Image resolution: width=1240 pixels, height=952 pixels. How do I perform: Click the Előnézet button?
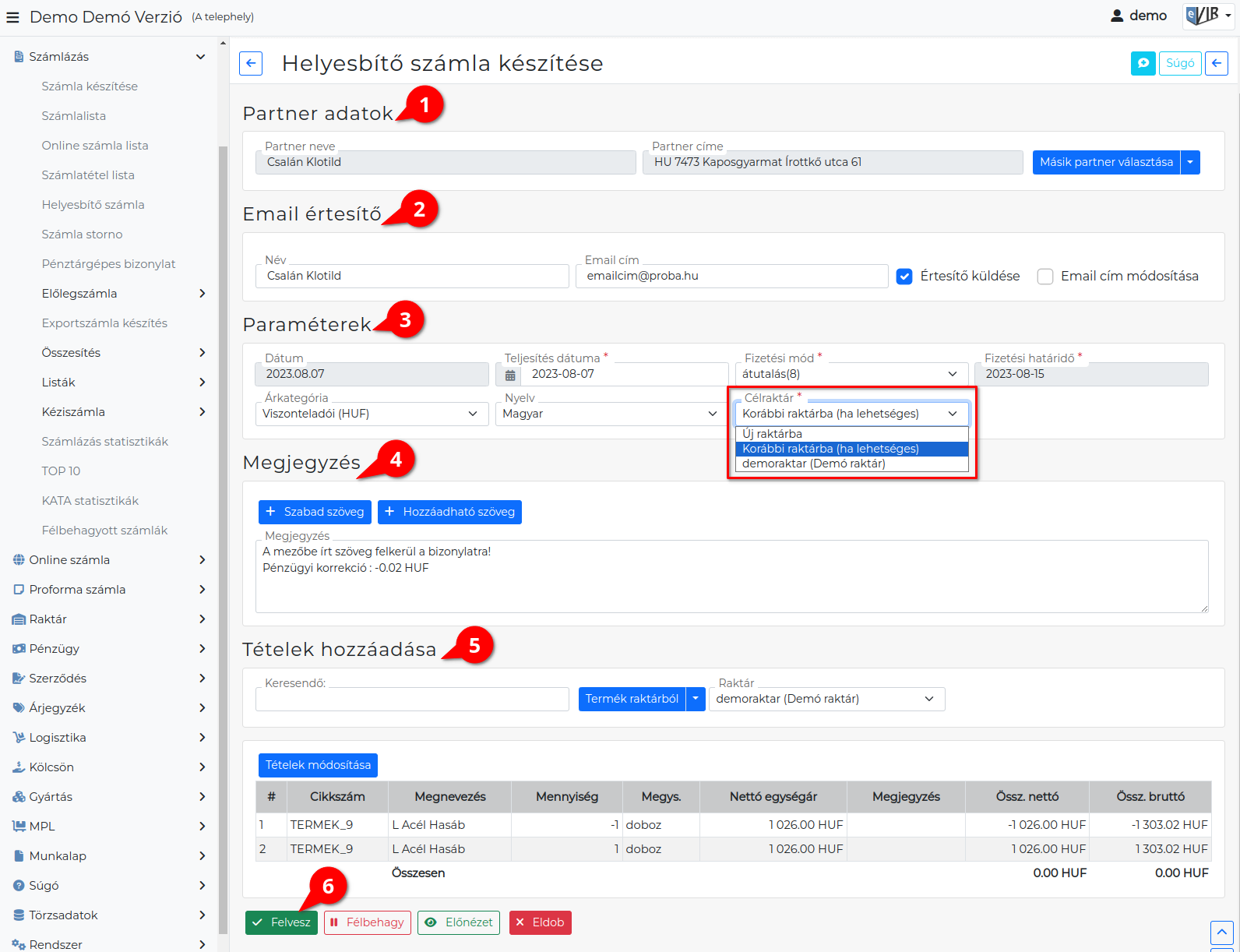459,923
